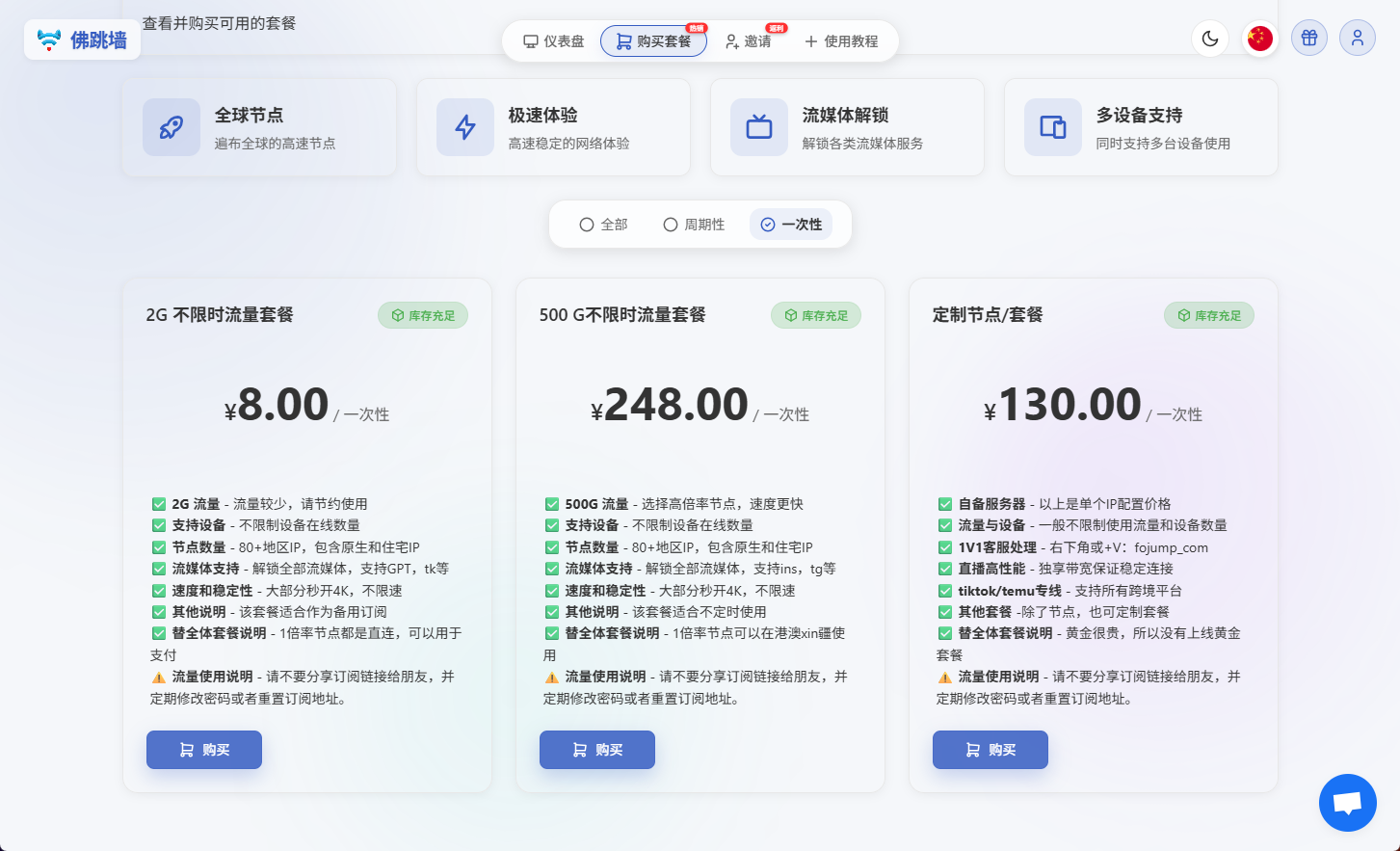Click warning icon in 定制节点/套餐 card
The image size is (1400, 851).
(945, 678)
